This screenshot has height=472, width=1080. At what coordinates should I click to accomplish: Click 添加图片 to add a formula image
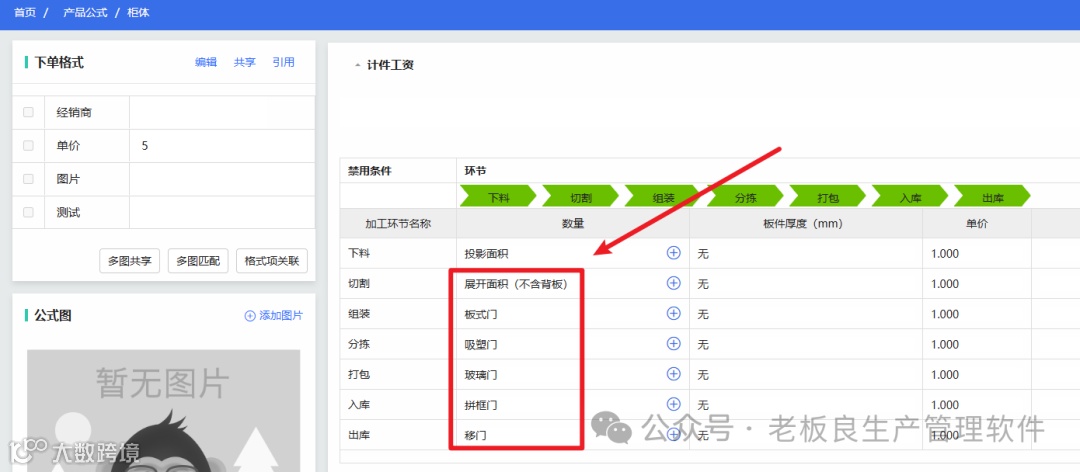(x=274, y=316)
